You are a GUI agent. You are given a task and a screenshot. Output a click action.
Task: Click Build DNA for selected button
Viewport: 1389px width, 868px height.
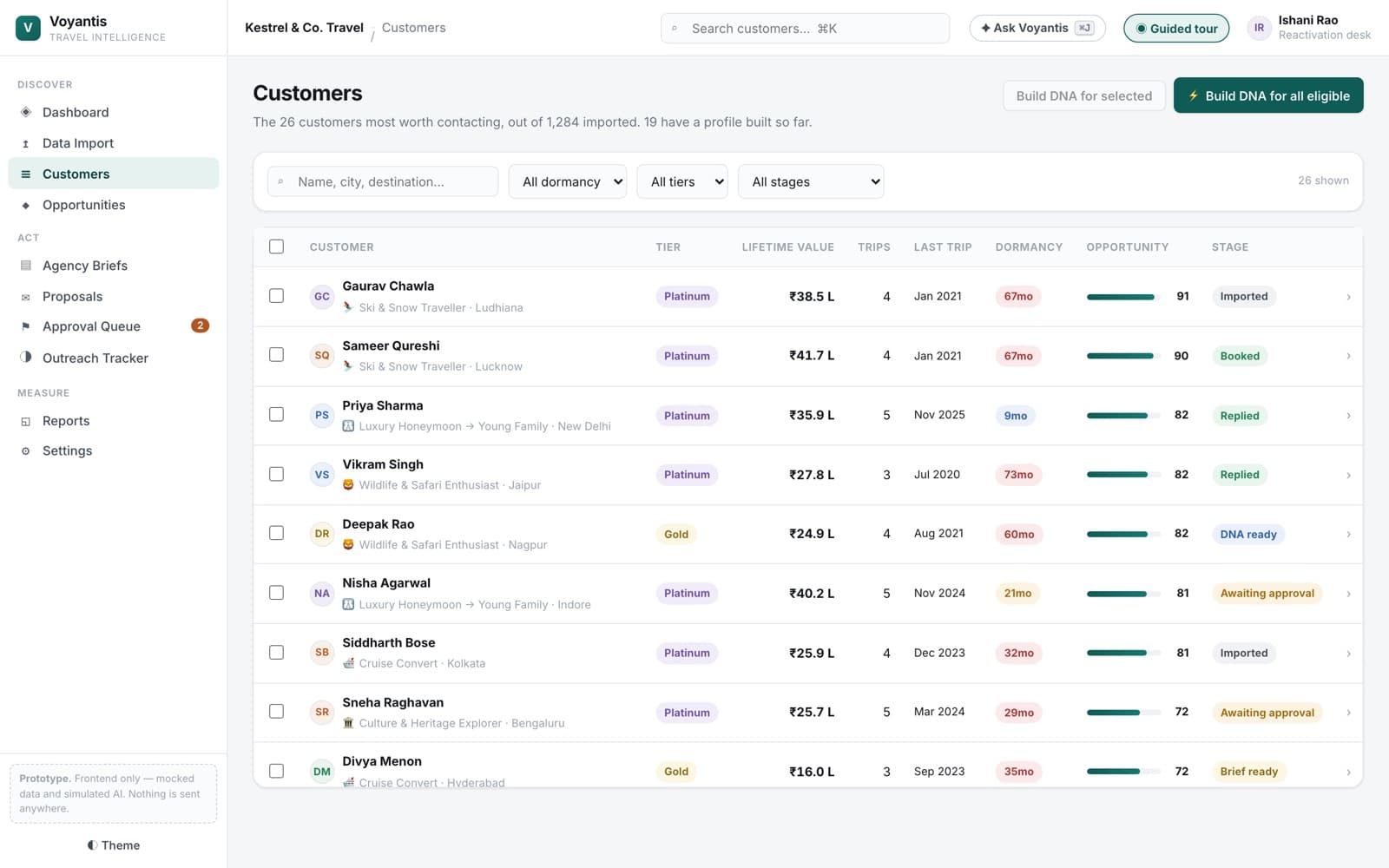click(x=1083, y=95)
